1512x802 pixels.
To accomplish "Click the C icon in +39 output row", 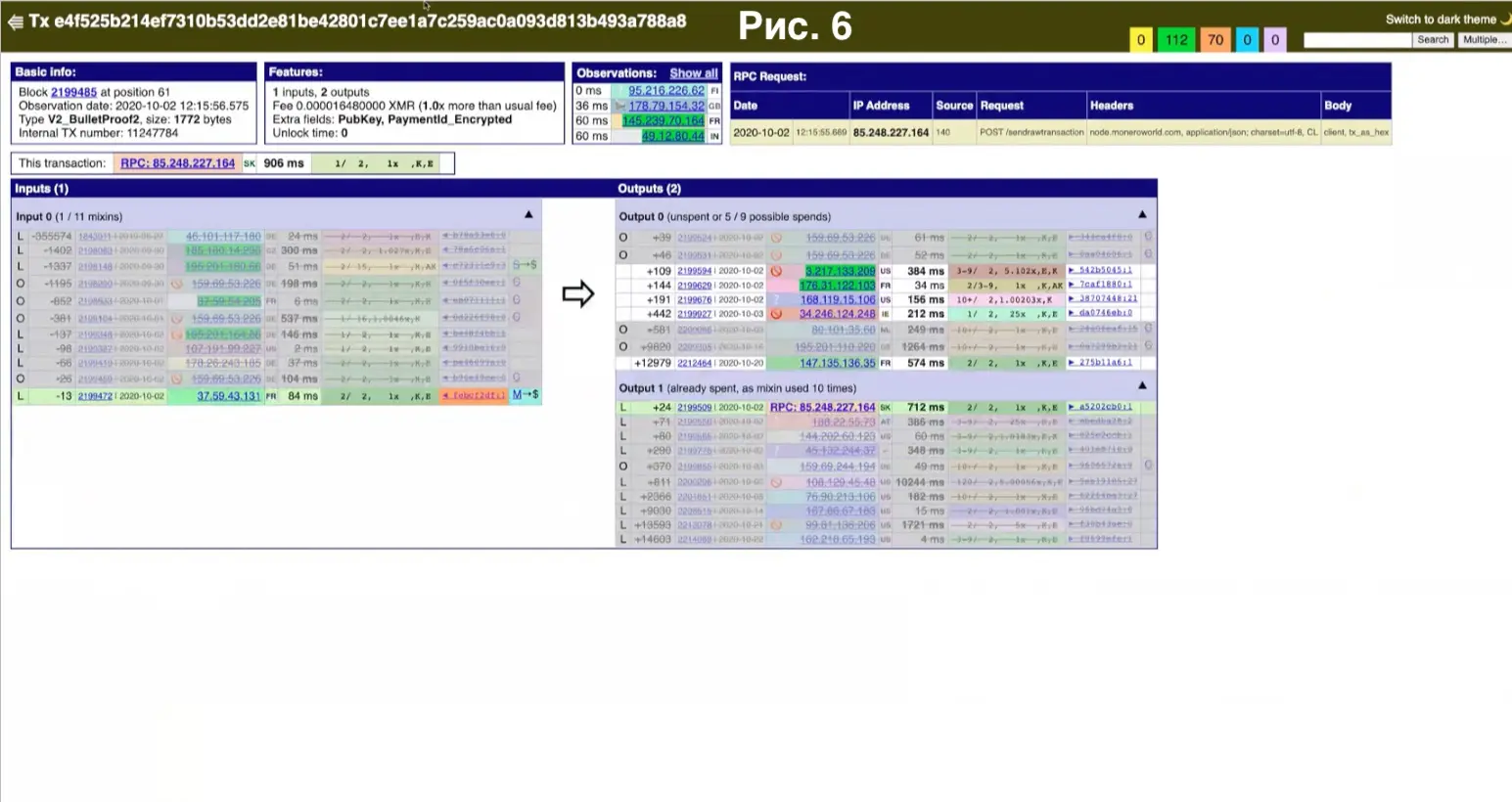I will click(x=1148, y=237).
